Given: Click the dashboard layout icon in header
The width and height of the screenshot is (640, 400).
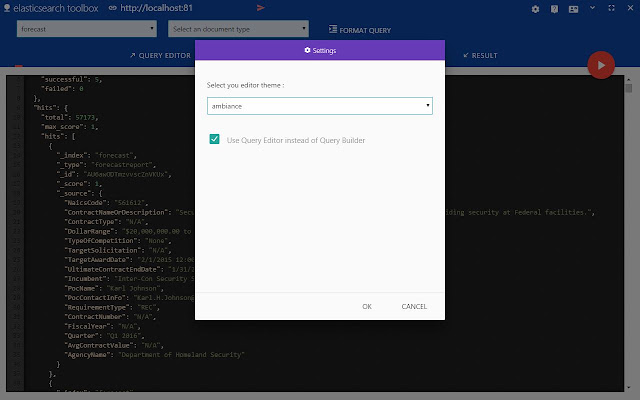Looking at the screenshot, I should click(x=573, y=9).
